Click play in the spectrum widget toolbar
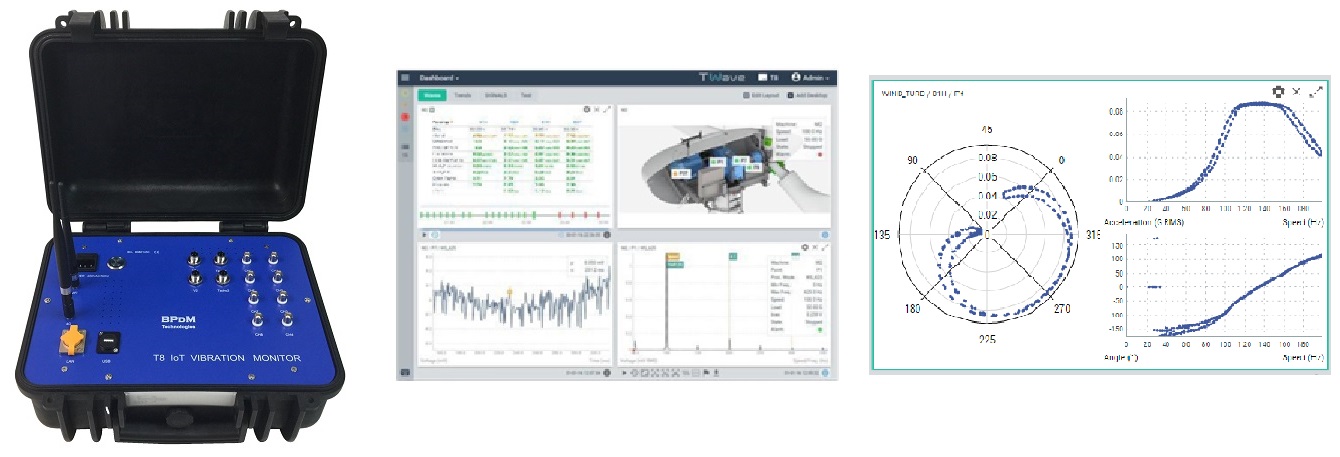The image size is (1340, 457). 624,373
